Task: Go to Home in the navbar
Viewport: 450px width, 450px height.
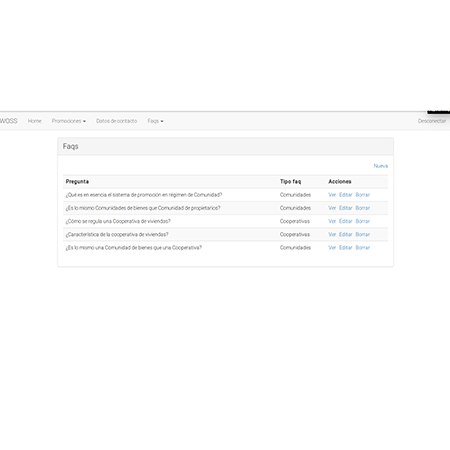Action: pyautogui.click(x=35, y=121)
